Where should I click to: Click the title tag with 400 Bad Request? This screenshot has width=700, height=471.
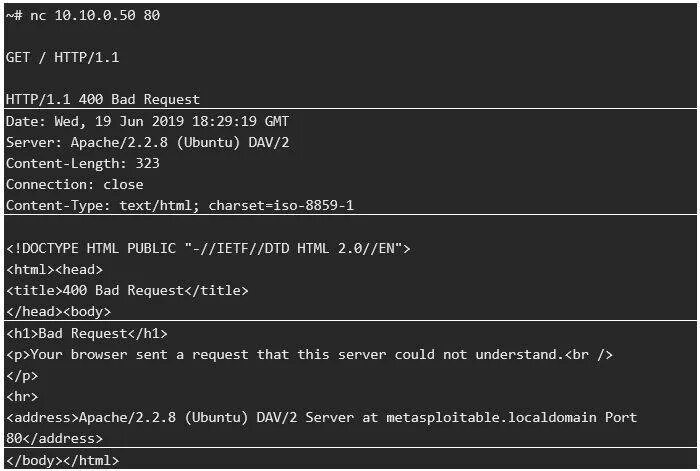click(x=127, y=290)
